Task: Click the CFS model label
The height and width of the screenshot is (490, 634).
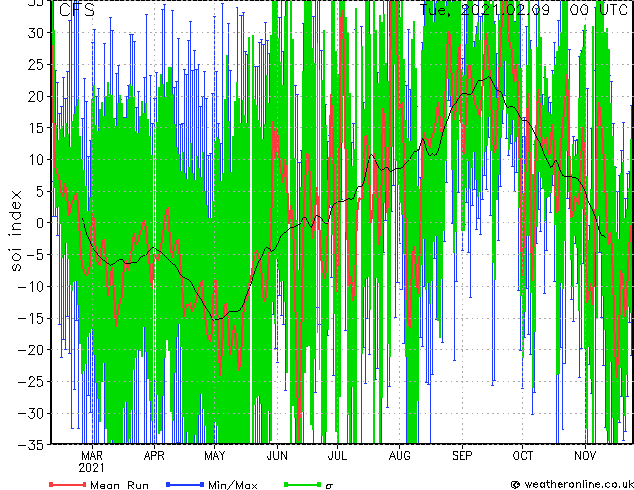Action: tap(77, 10)
